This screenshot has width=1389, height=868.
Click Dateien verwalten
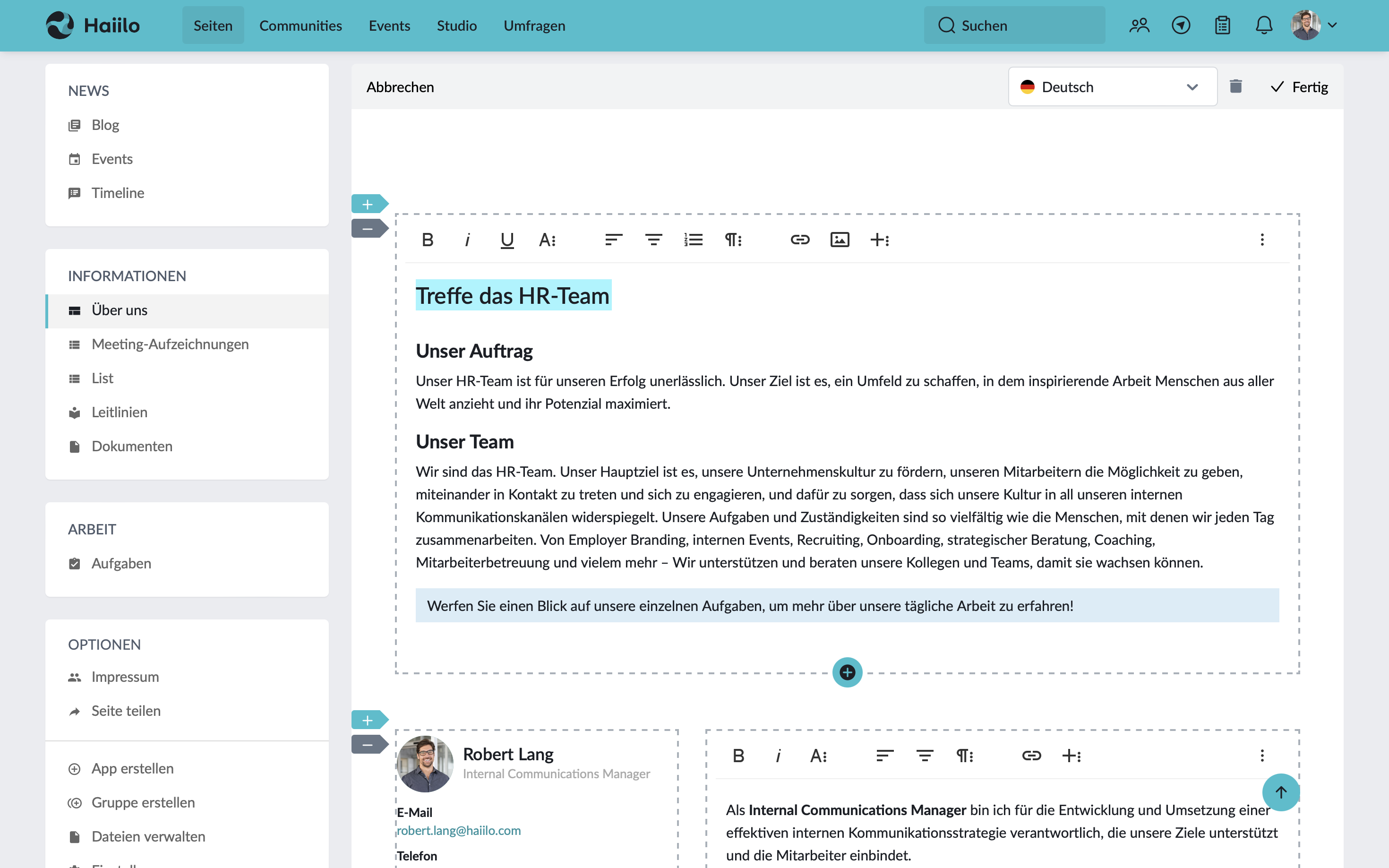[187, 836]
